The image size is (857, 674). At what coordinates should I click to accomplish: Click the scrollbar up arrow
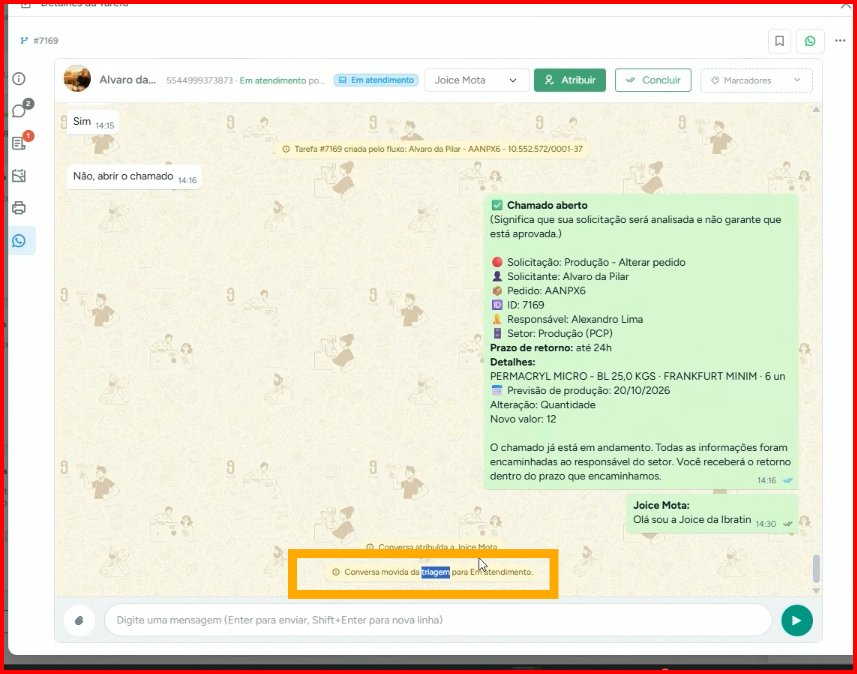pyautogui.click(x=816, y=109)
